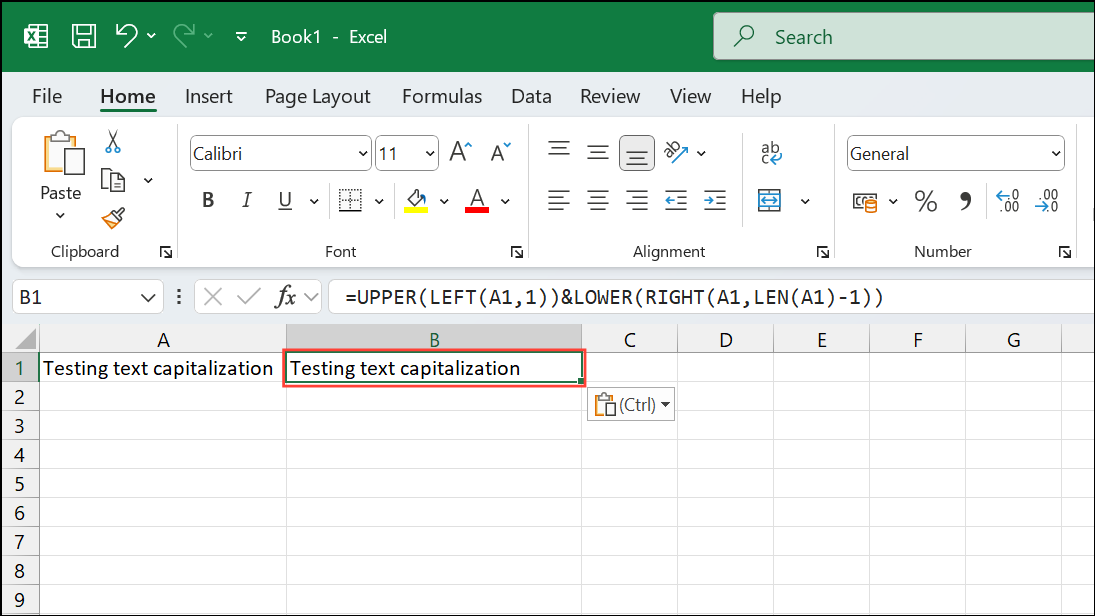Image resolution: width=1095 pixels, height=616 pixels.
Task: Switch to the Formulas ribbon tab
Action: [x=442, y=96]
